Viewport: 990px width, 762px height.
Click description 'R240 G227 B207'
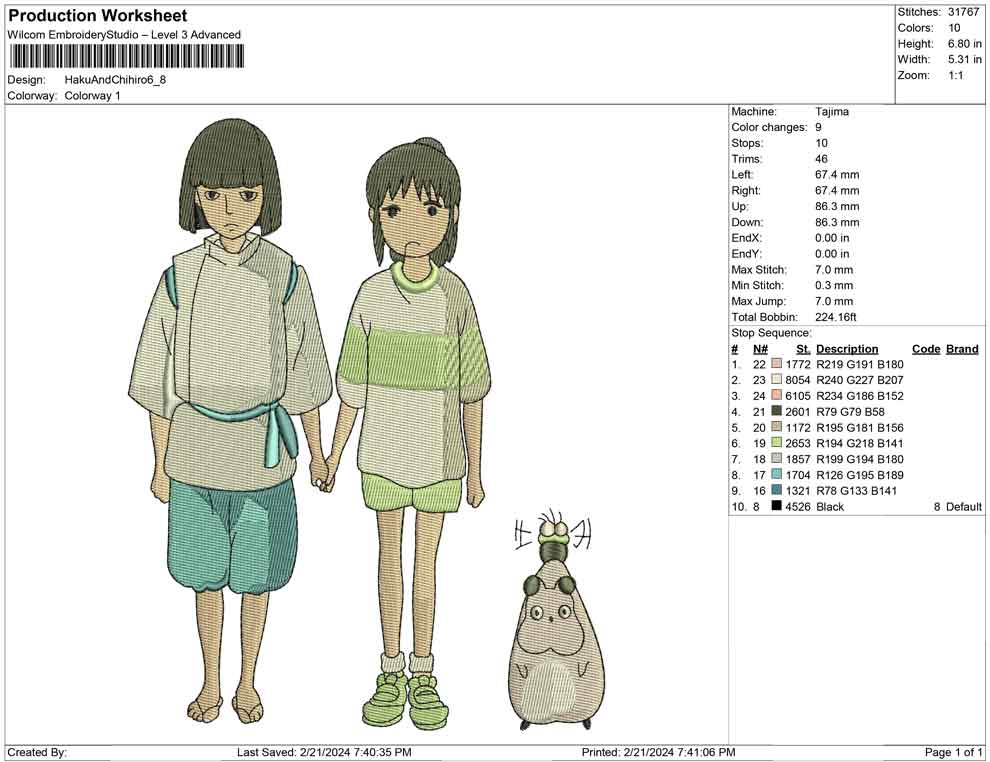click(x=860, y=380)
